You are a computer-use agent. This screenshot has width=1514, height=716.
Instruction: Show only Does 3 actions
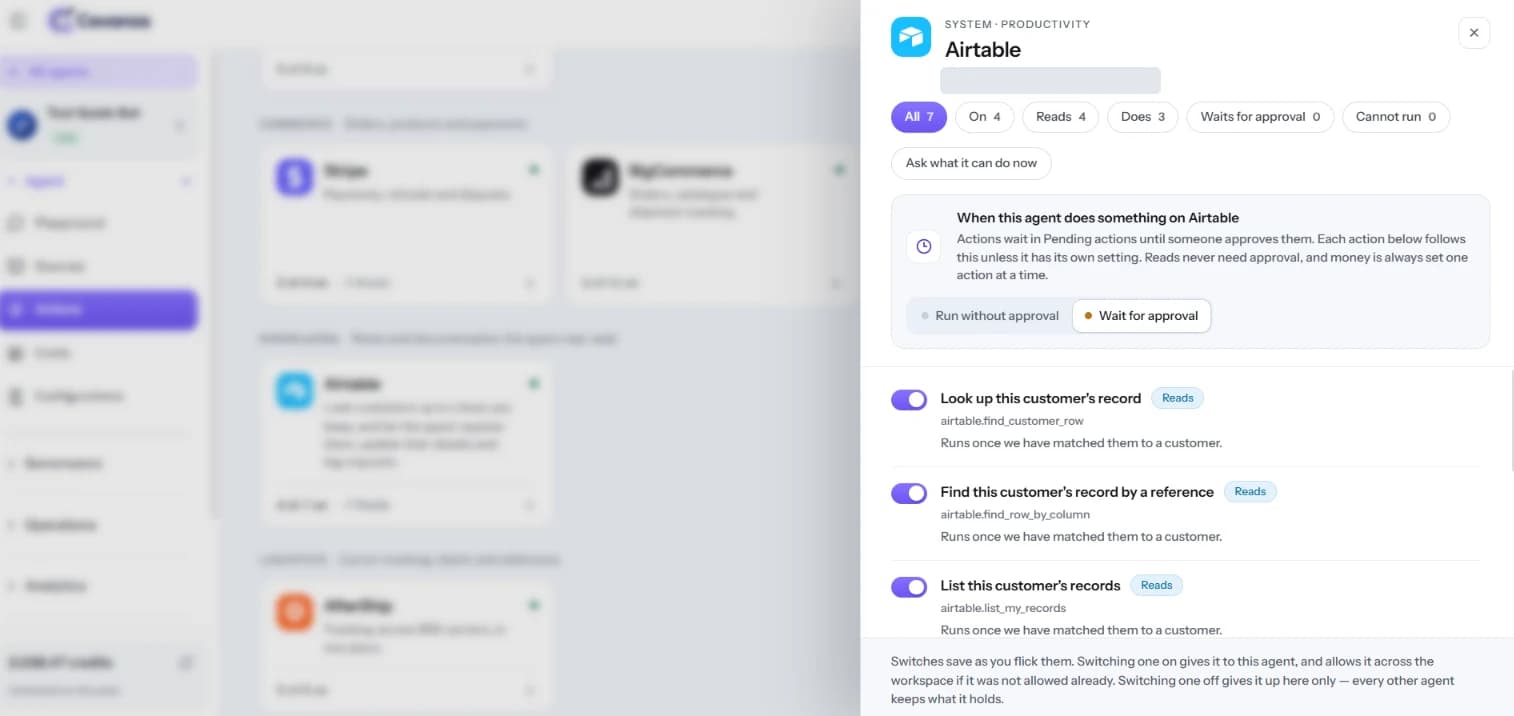click(x=1143, y=117)
